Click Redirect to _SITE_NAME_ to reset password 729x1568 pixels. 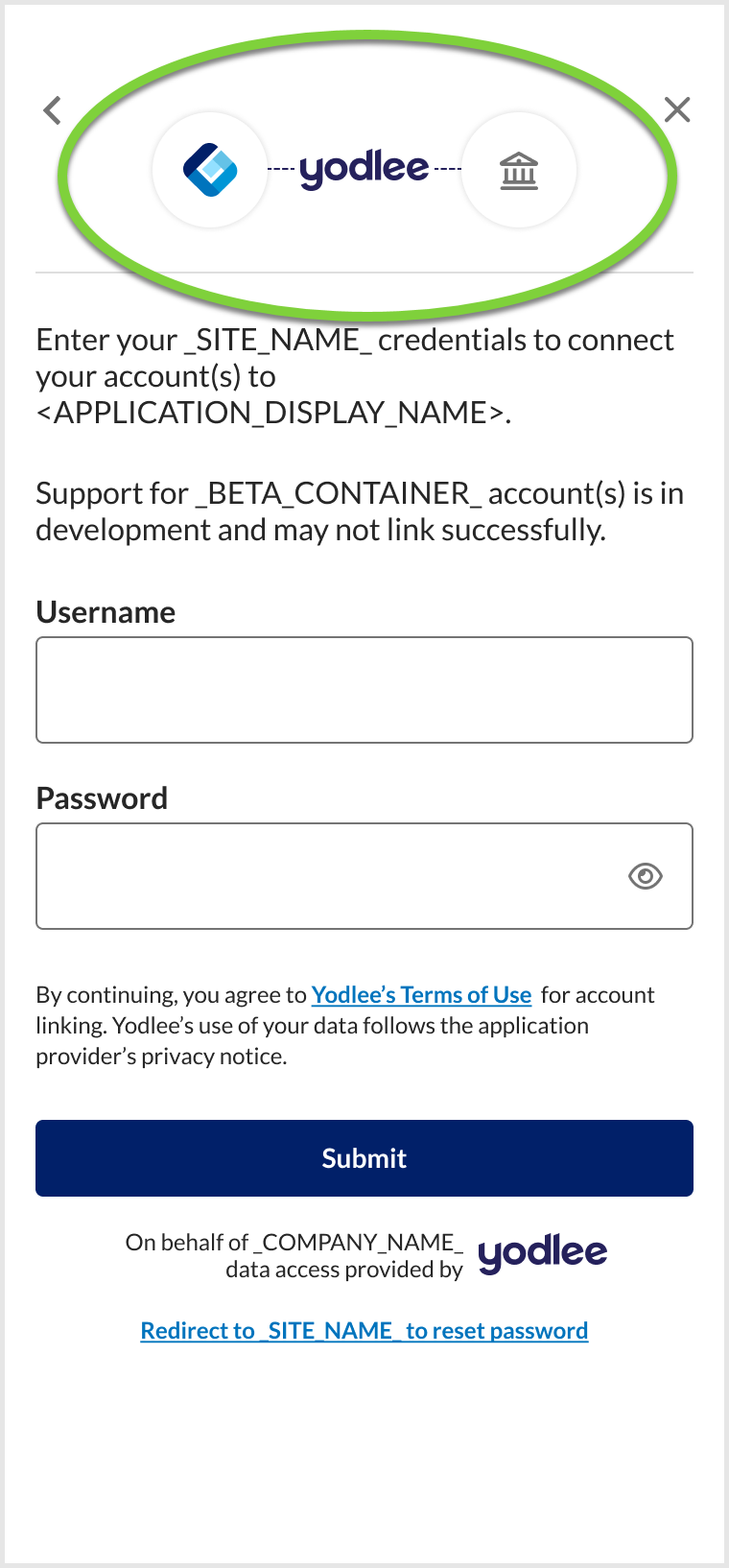click(364, 1330)
